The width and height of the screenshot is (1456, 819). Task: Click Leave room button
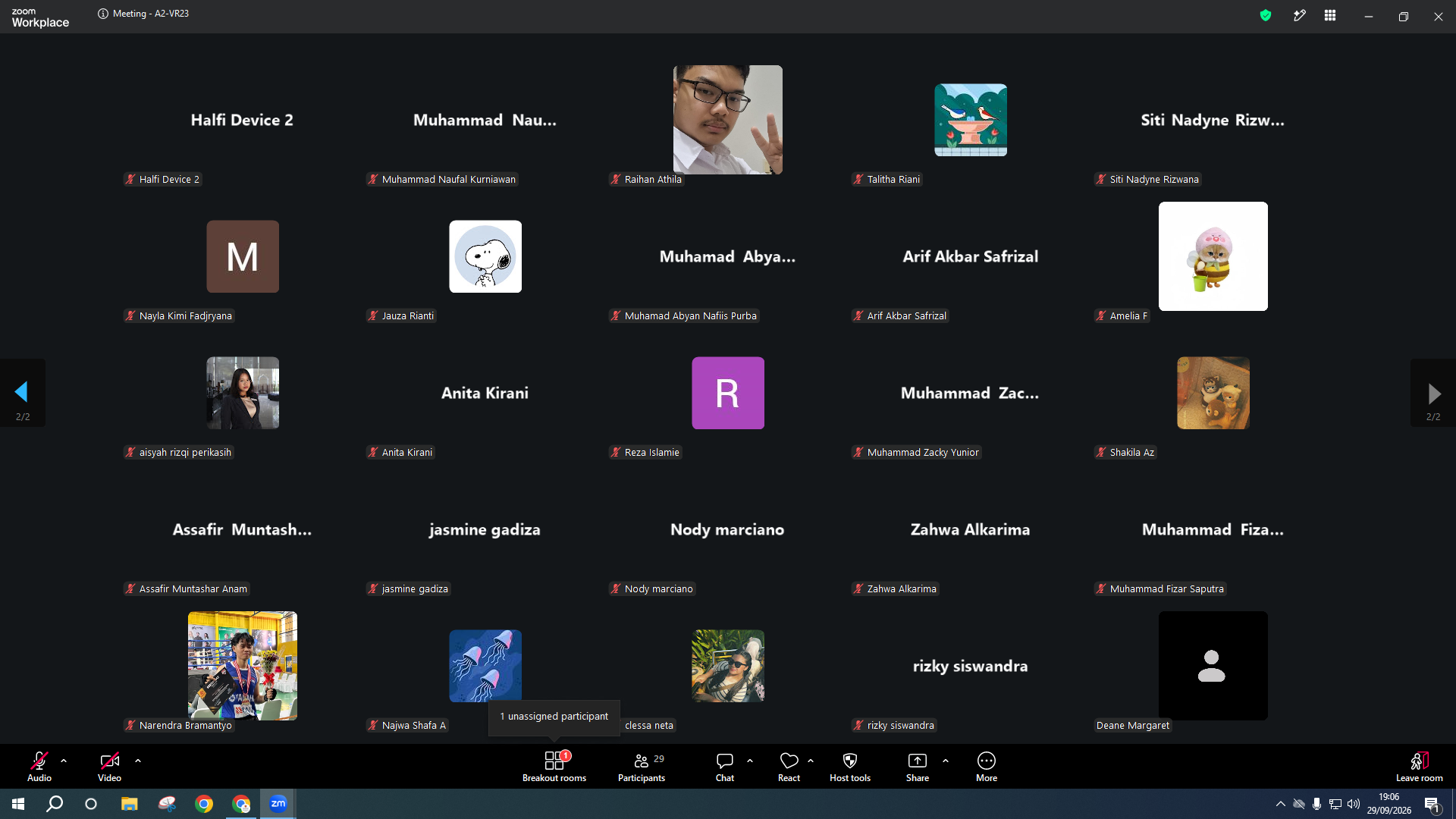(1420, 766)
